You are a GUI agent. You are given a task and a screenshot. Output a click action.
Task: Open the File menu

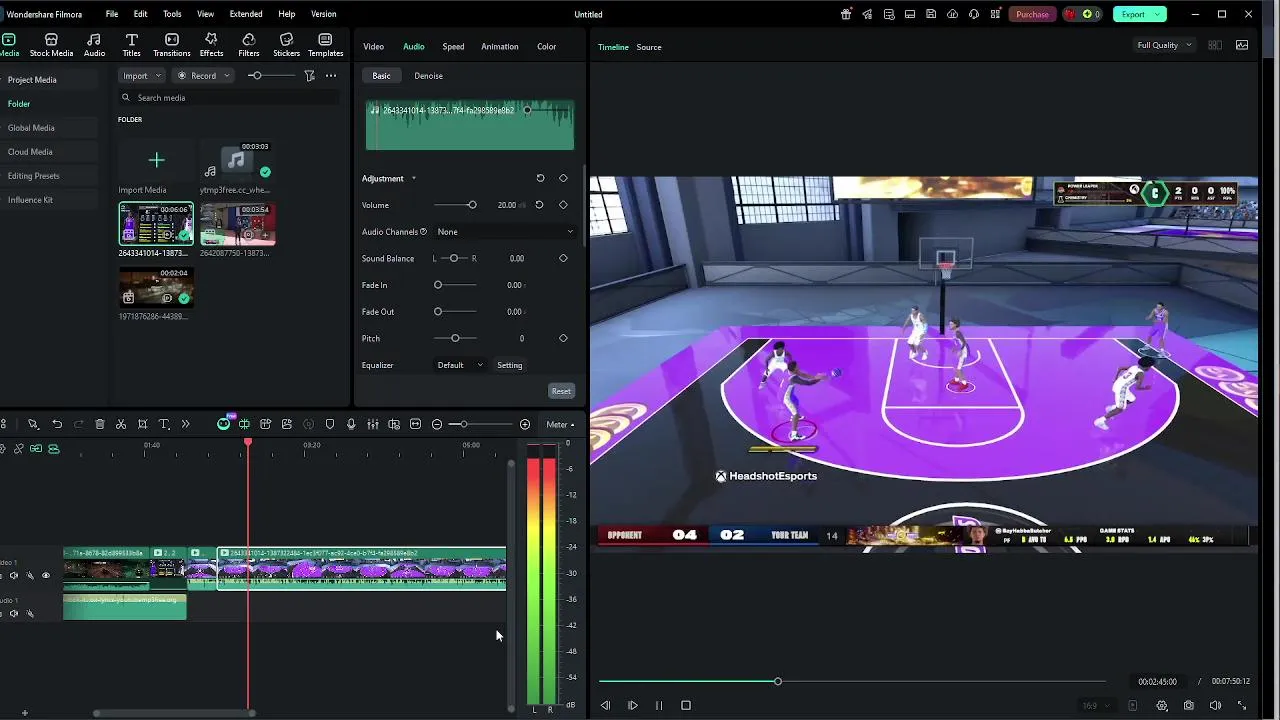[112, 14]
